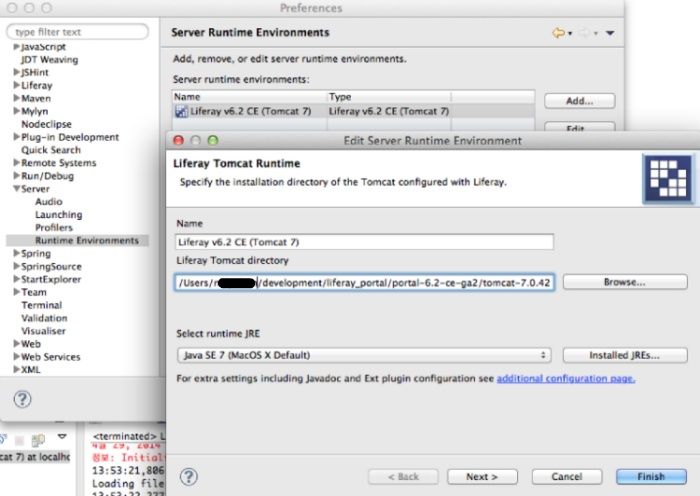Expand the Team preferences node

(17, 292)
